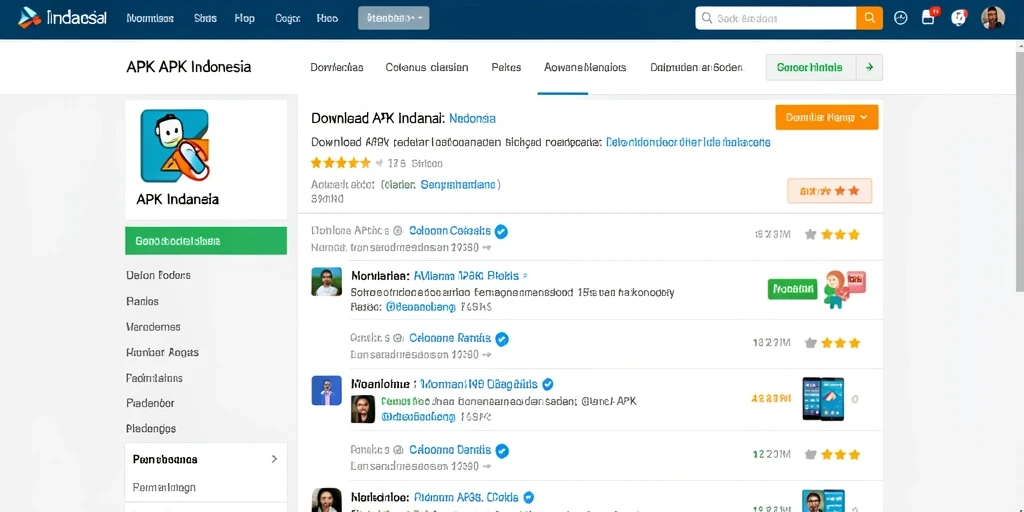Click the gold star rating under the description
1024x512 pixels.
(x=340, y=163)
